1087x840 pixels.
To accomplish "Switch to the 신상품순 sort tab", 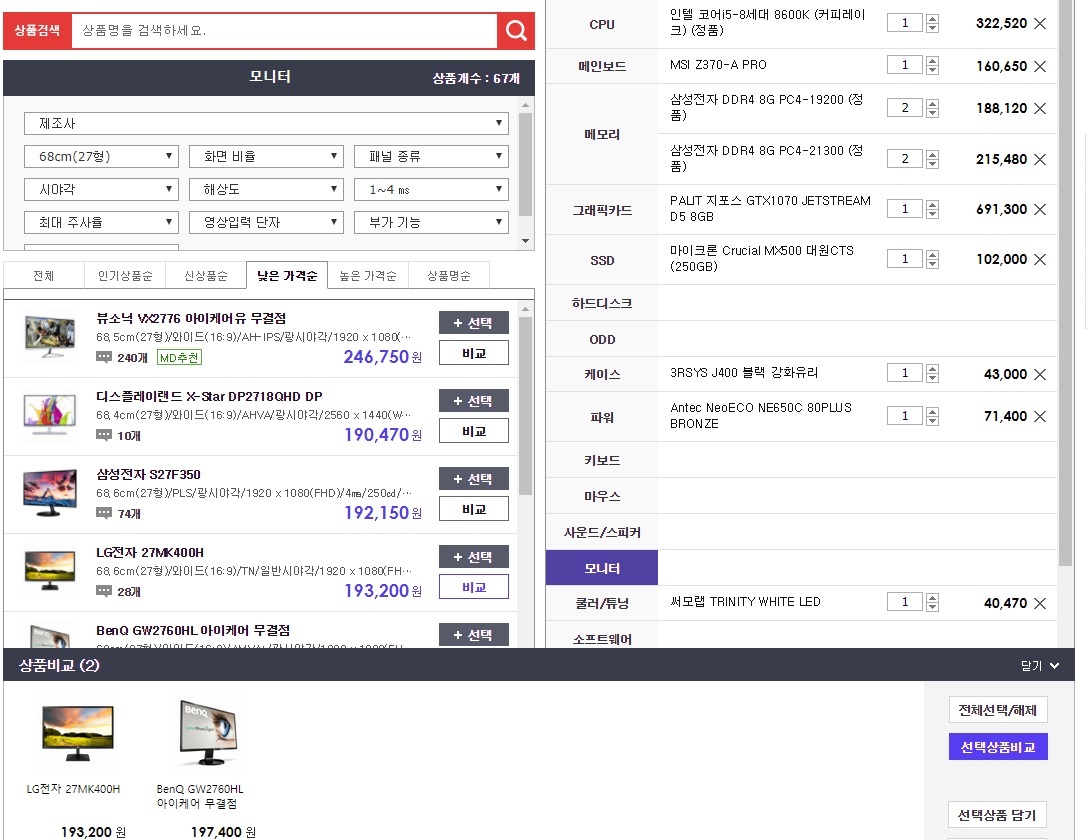I will point(206,276).
